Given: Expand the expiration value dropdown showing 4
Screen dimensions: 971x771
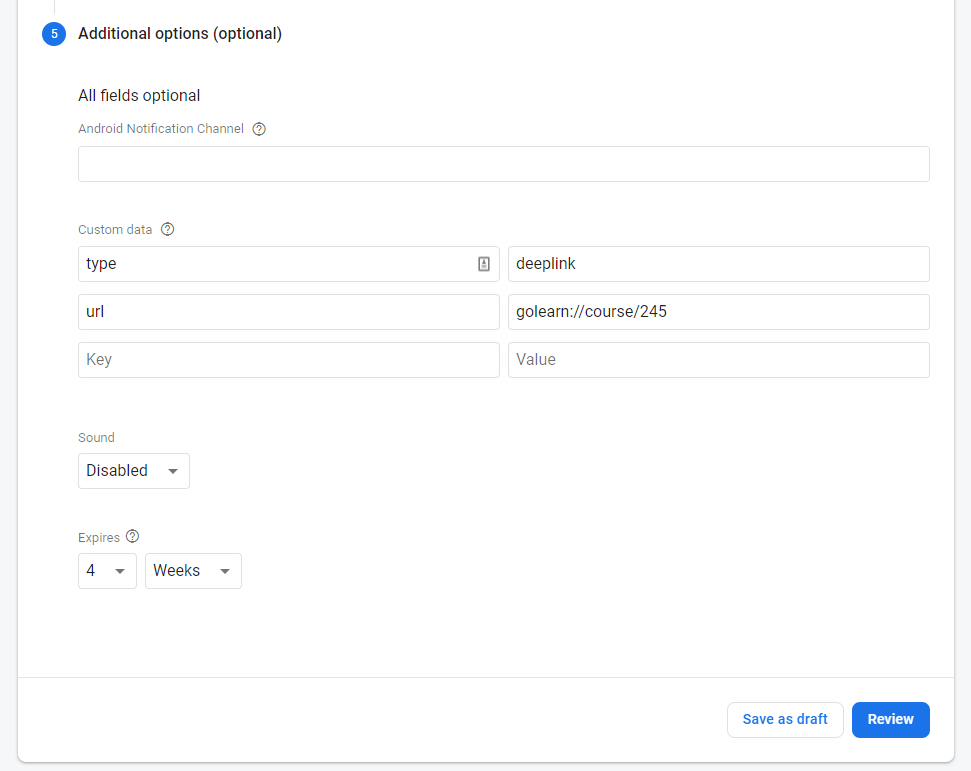Looking at the screenshot, I should (107, 570).
